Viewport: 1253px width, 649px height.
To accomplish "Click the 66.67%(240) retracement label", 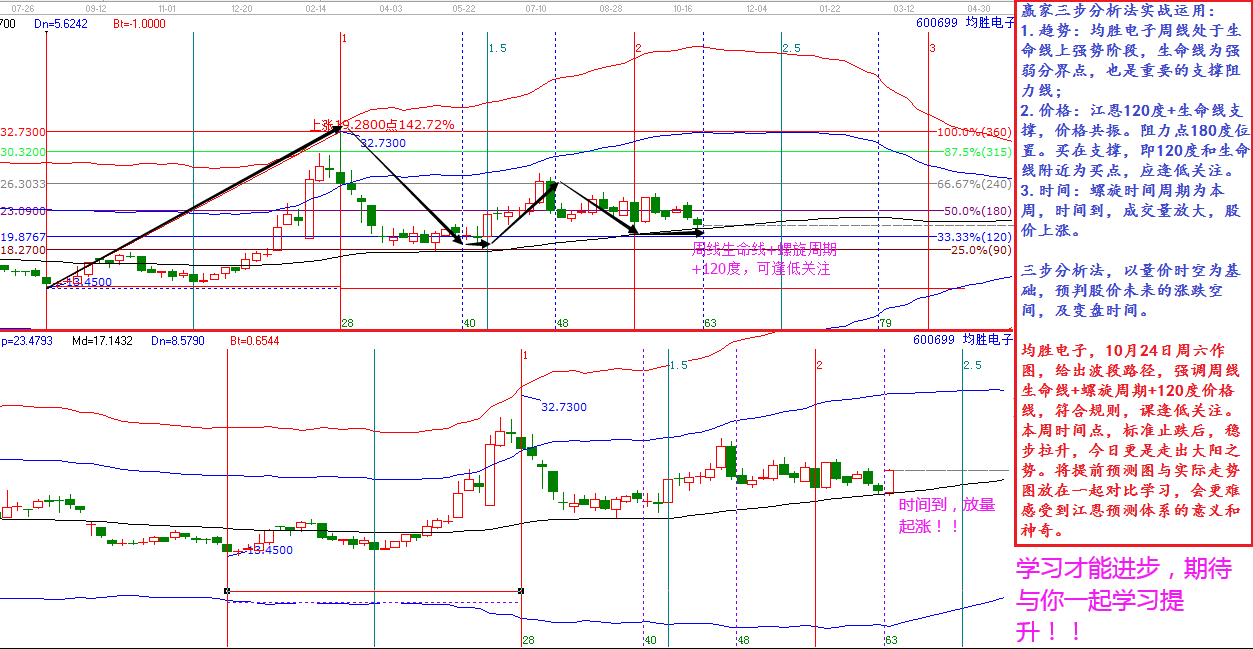I will pos(974,184).
